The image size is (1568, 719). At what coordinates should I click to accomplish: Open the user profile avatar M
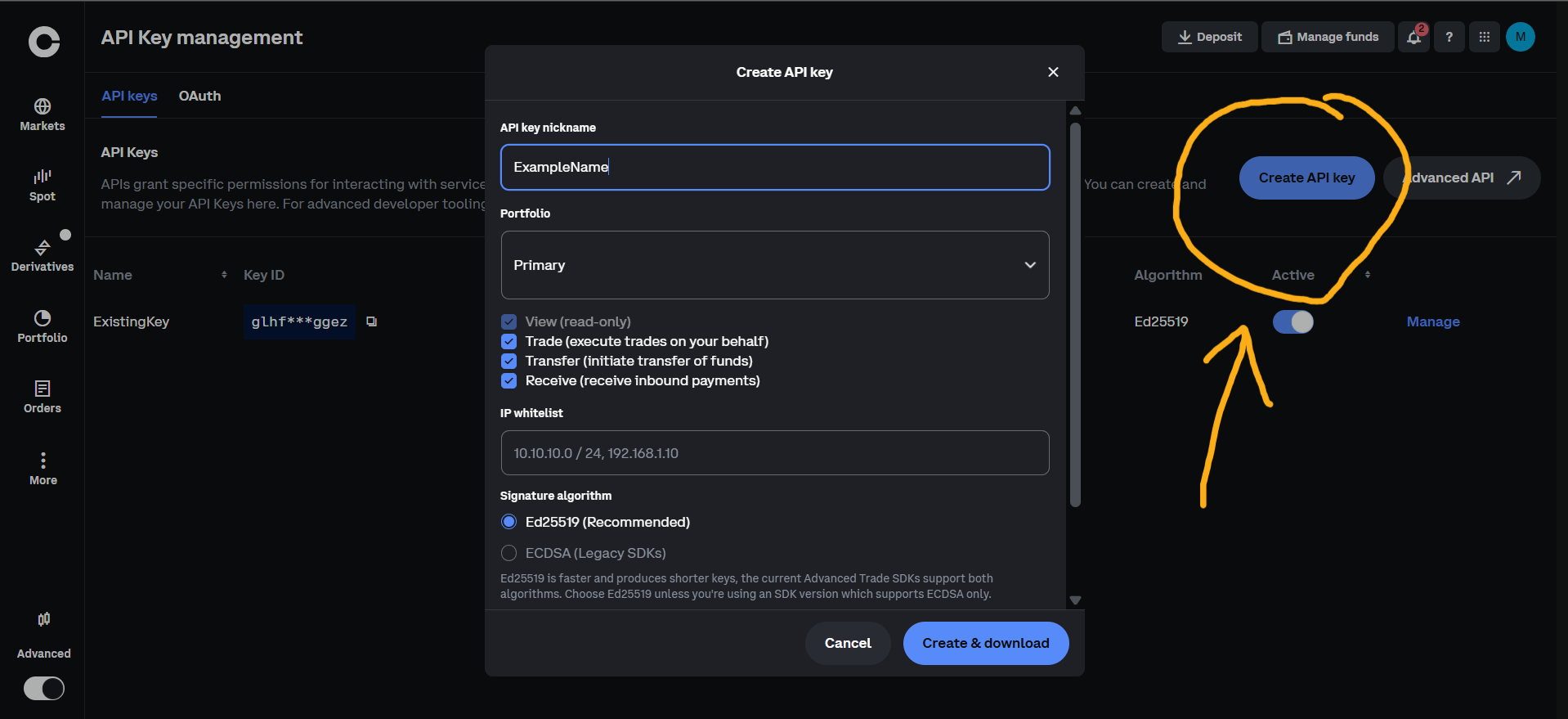click(1521, 37)
